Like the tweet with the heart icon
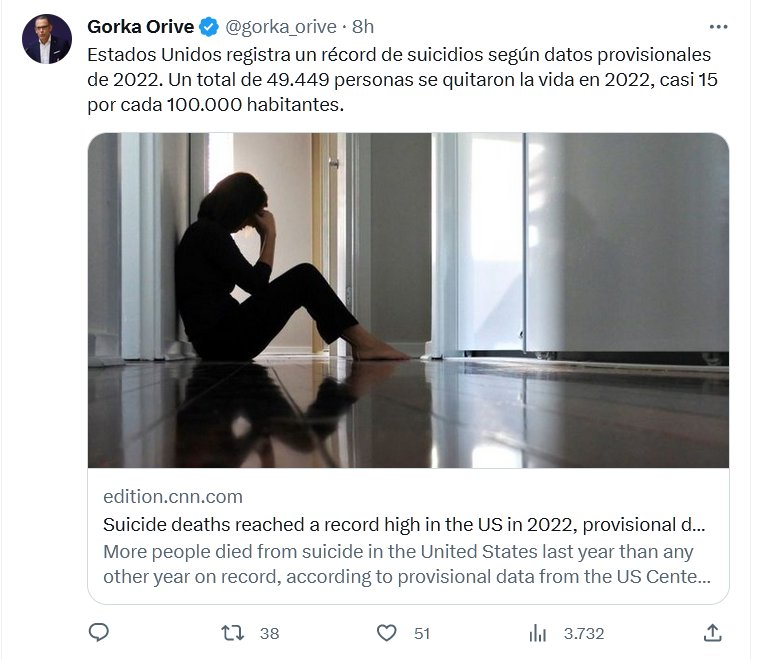Image resolution: width=764 pixels, height=660 pixels. point(386,632)
